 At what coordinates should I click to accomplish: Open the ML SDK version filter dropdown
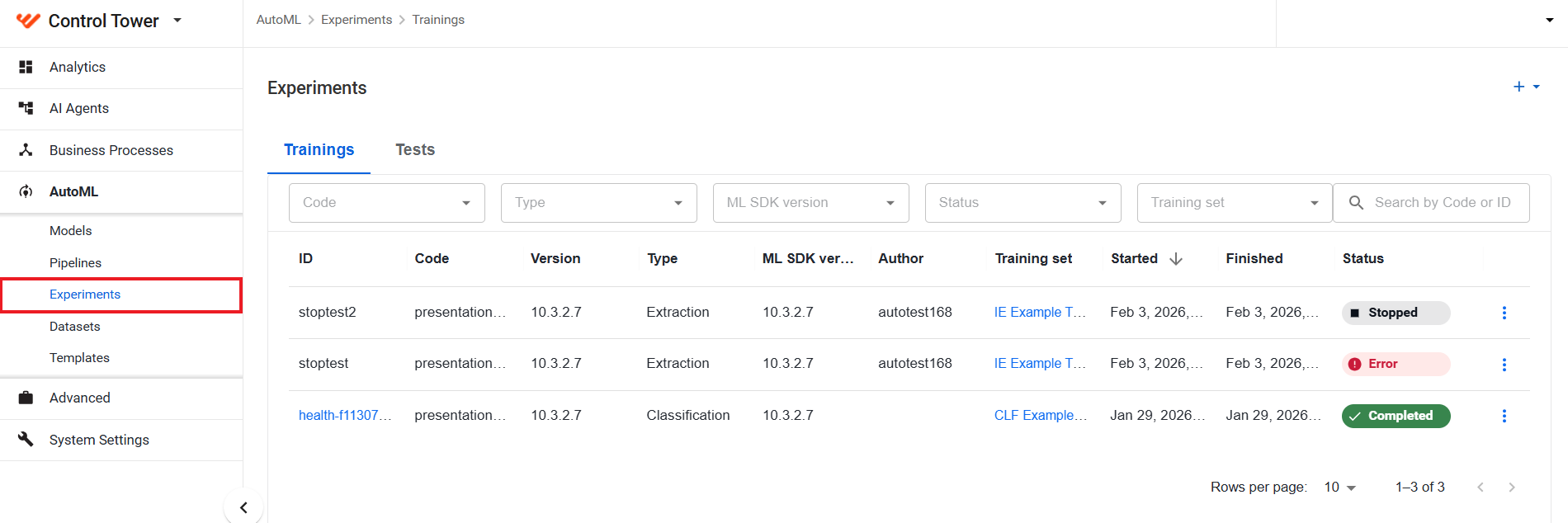pyautogui.click(x=810, y=203)
